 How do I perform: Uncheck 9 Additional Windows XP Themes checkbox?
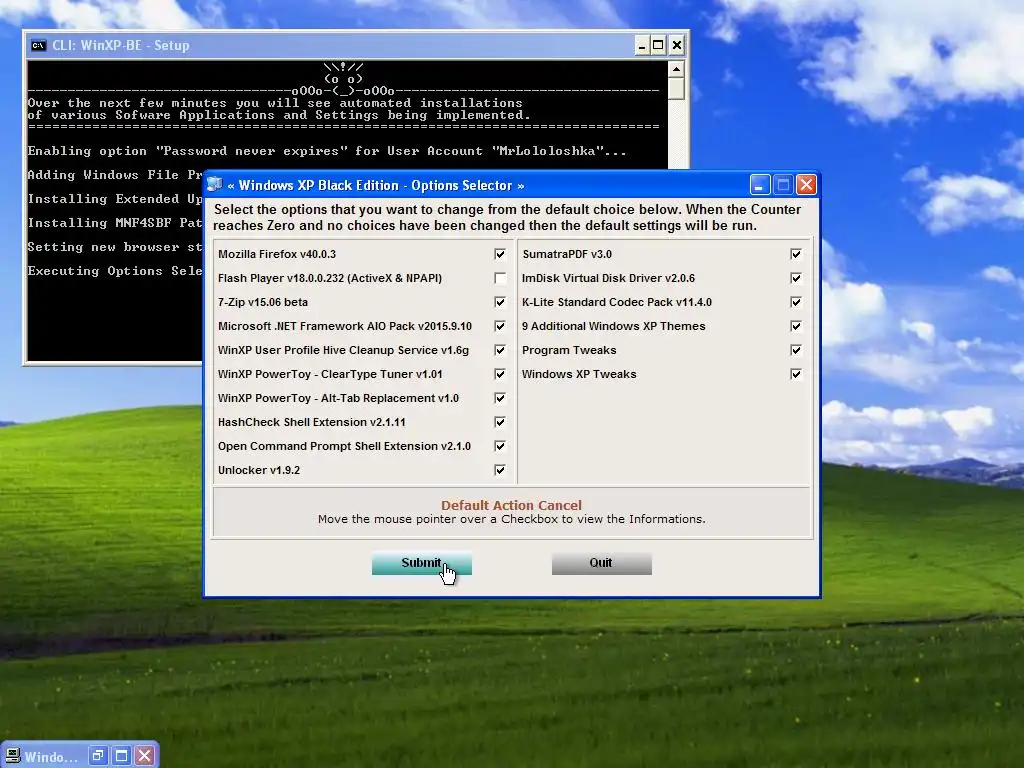click(x=795, y=326)
